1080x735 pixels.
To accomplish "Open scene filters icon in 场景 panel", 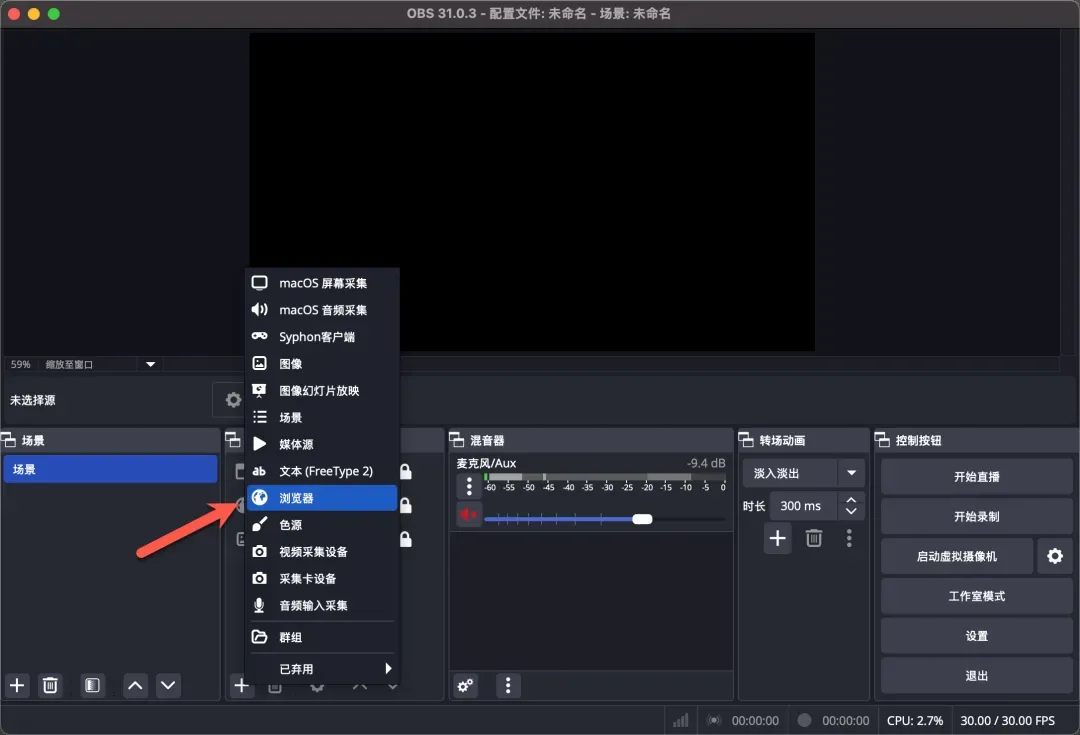I will point(92,685).
